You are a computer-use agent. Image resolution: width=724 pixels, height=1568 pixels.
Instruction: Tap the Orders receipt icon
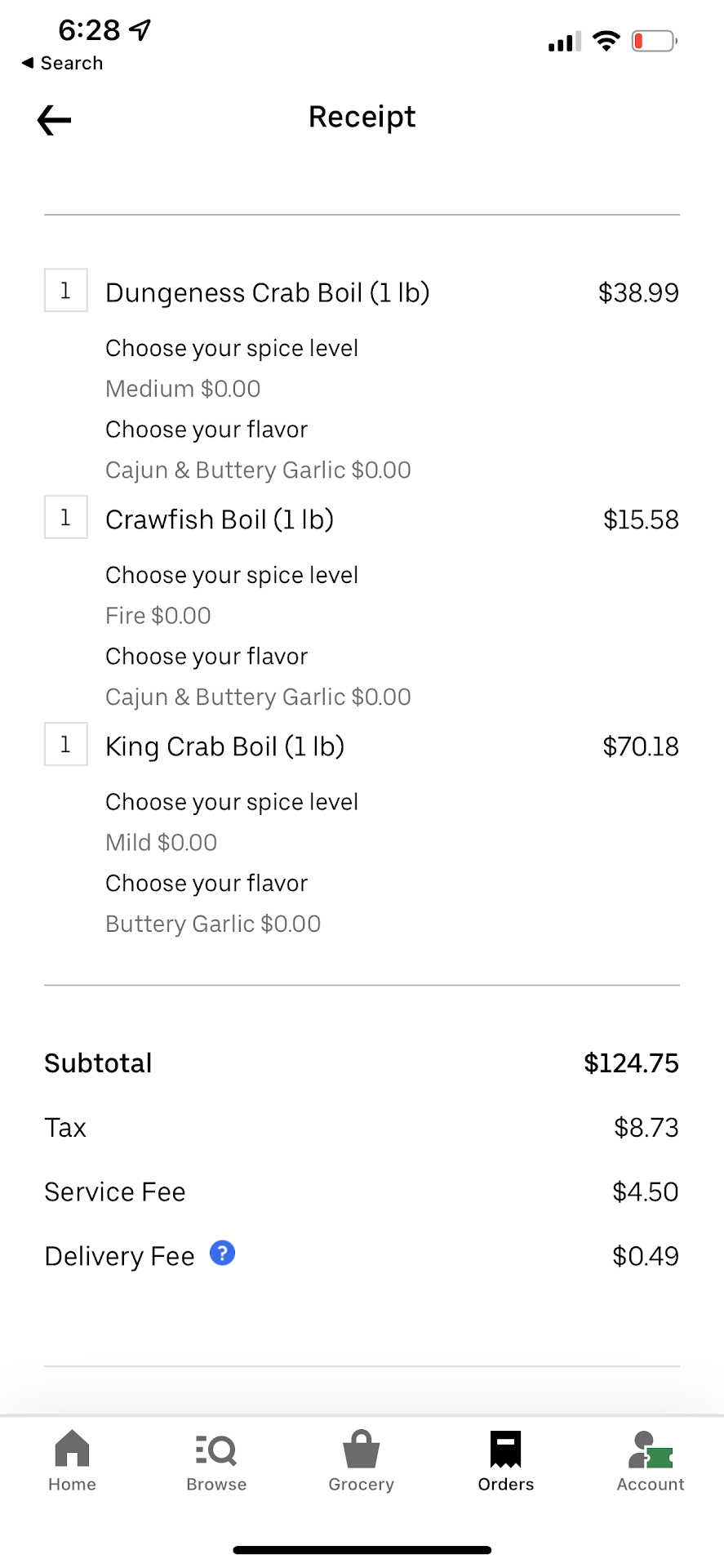(505, 1450)
